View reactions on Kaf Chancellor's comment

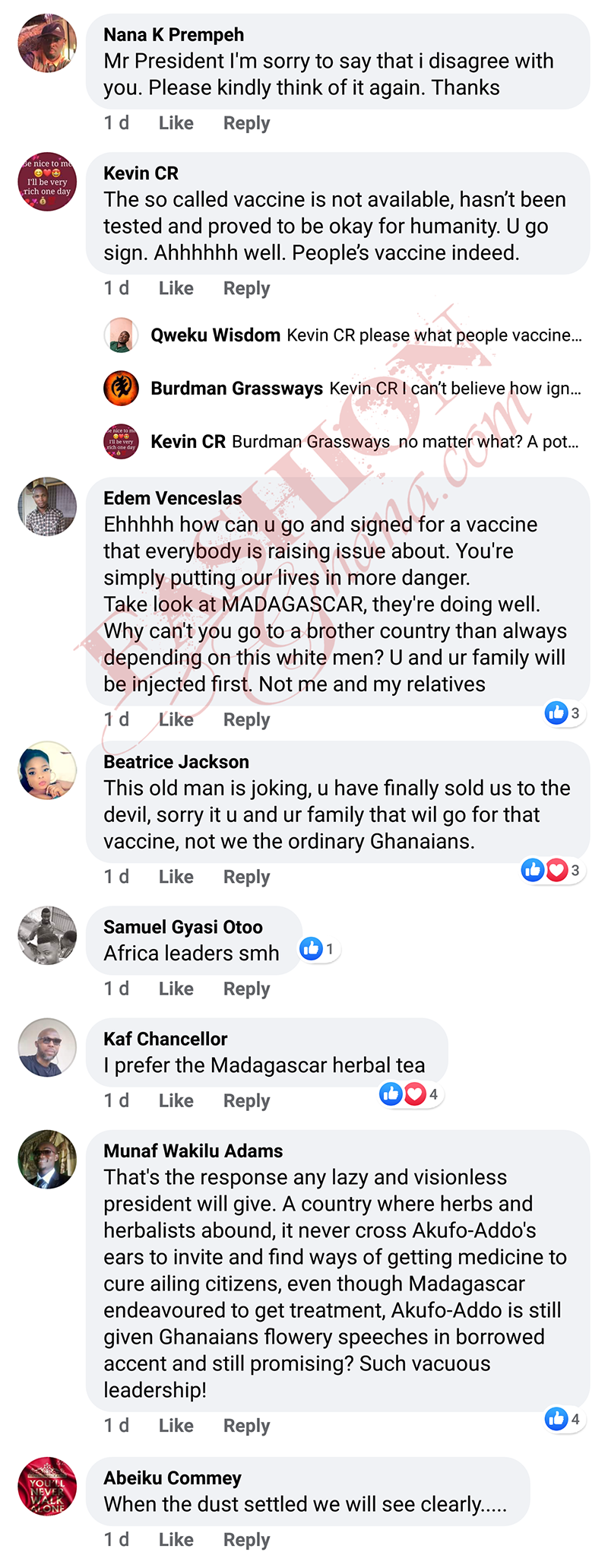(410, 1094)
